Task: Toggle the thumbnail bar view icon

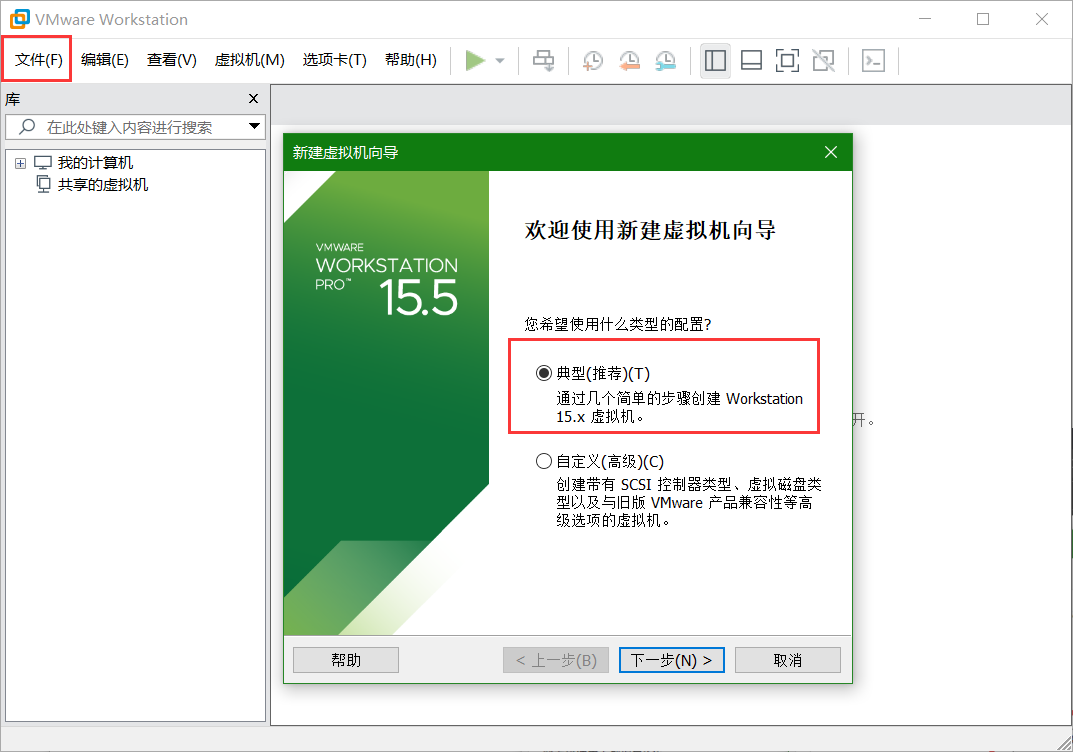Action: pyautogui.click(x=751, y=60)
